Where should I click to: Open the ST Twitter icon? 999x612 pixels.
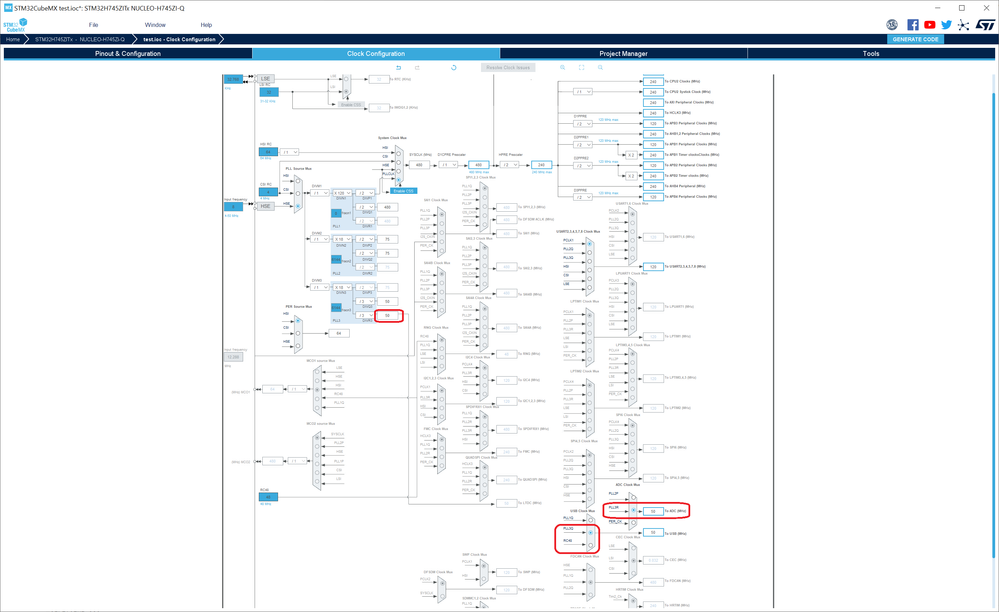946,25
